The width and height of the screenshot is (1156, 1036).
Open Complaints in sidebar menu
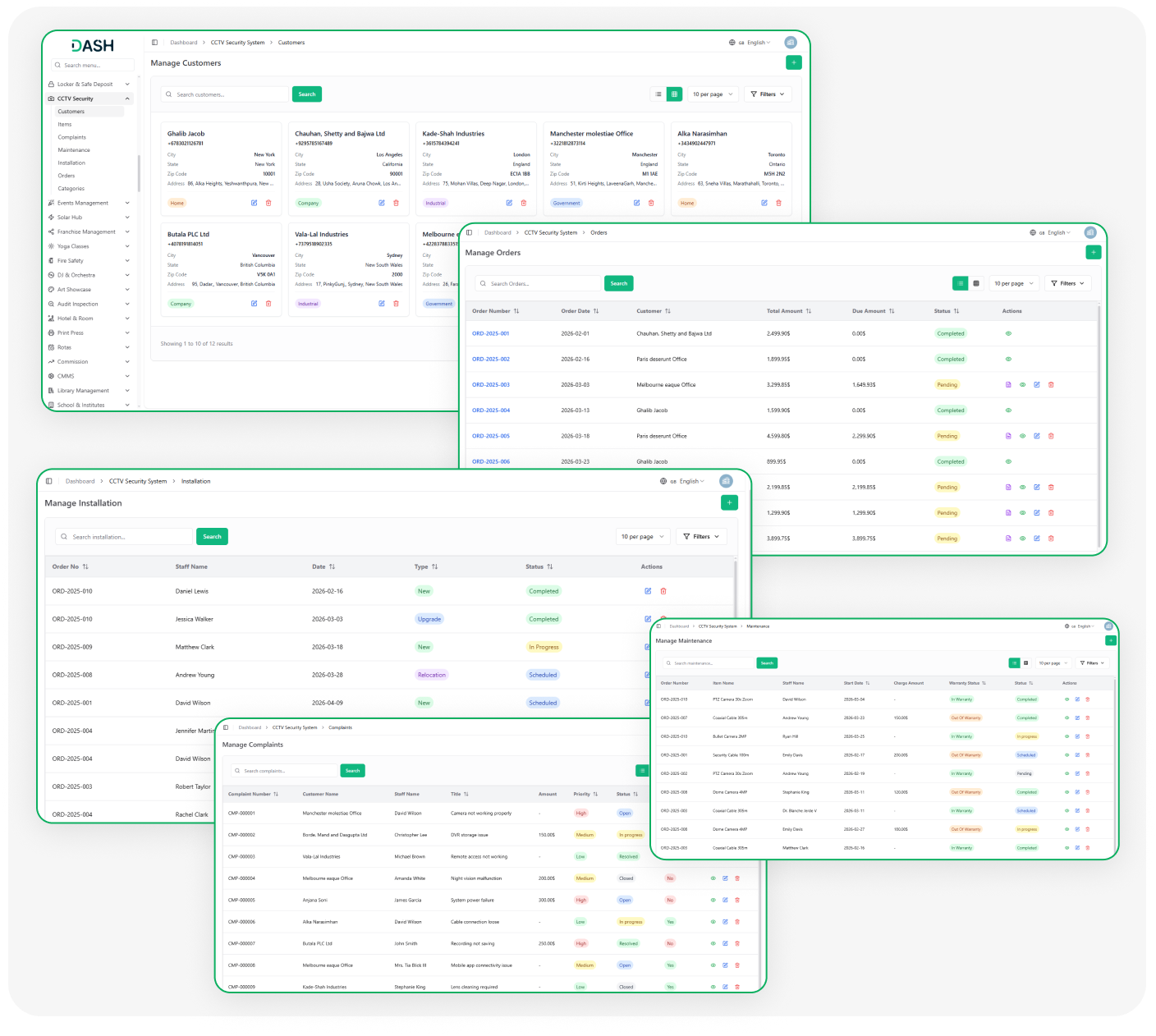(72, 137)
